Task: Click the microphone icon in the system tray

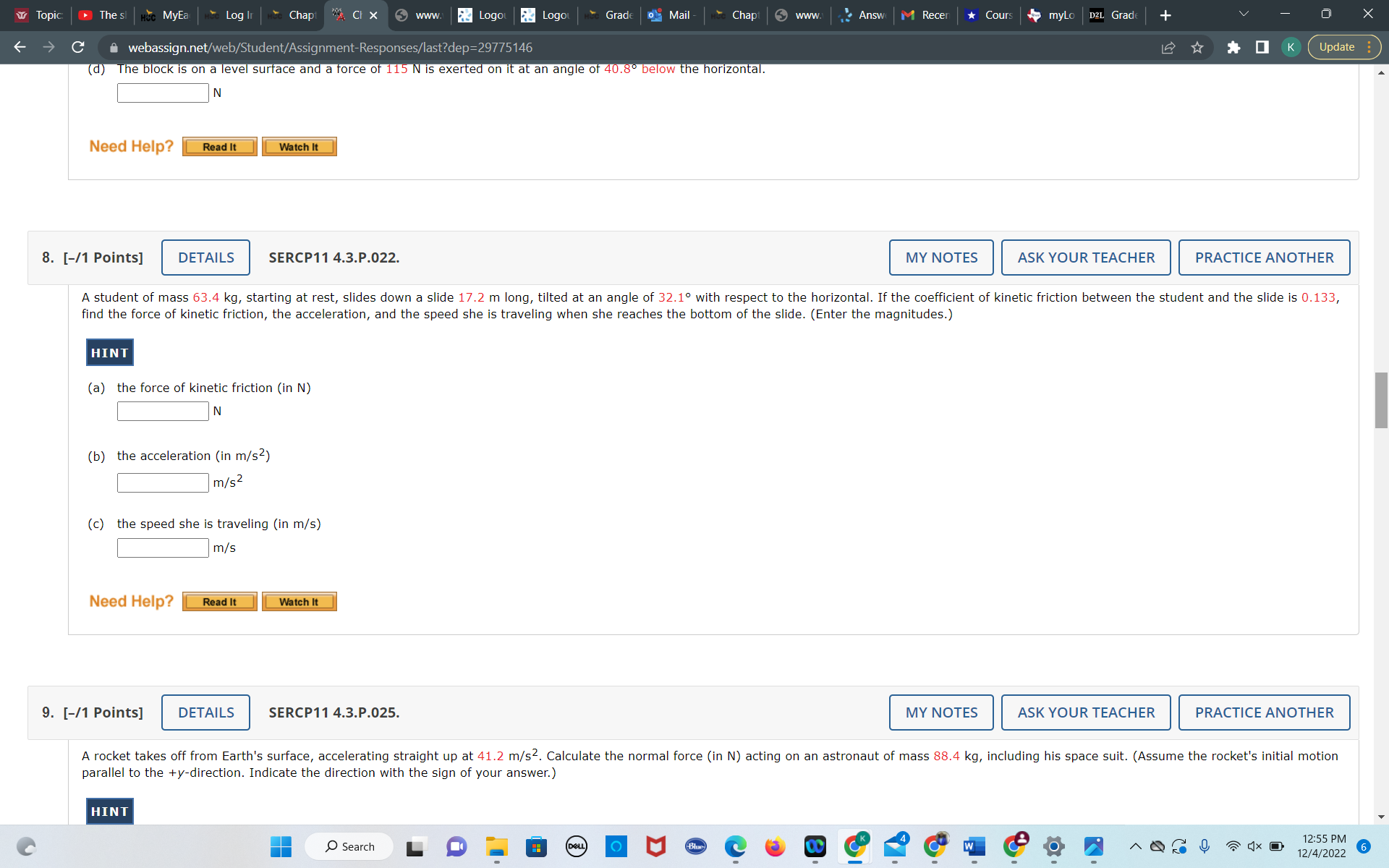Action: point(1204,846)
